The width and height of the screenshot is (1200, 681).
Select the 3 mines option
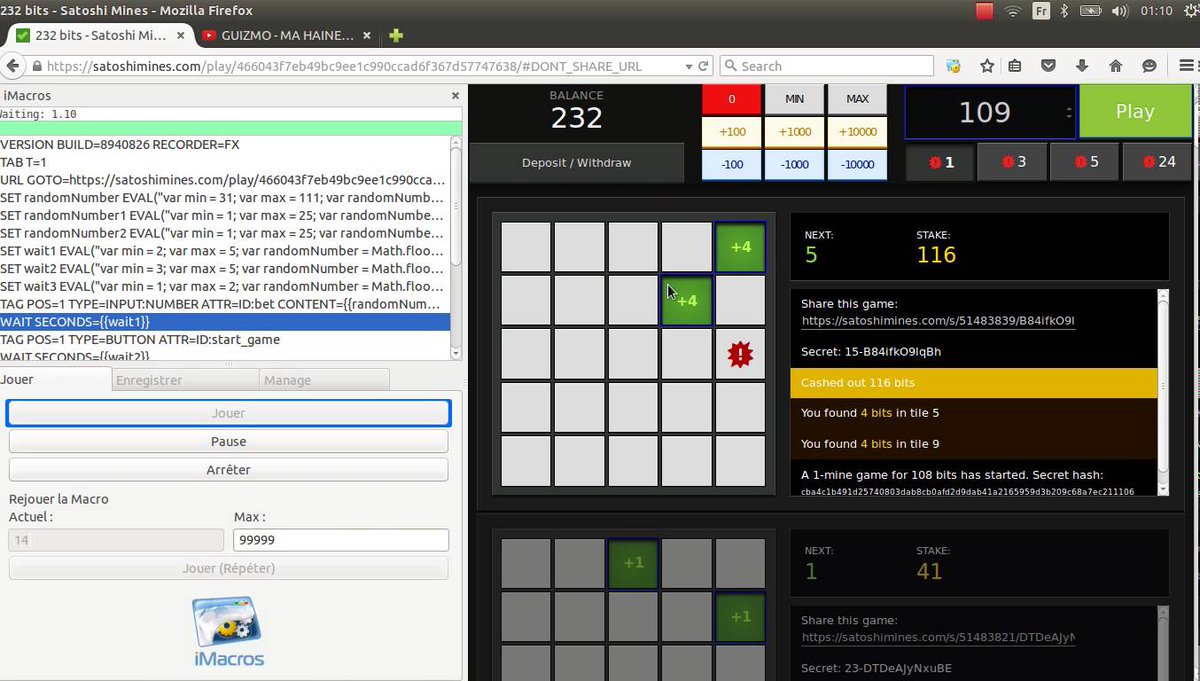1011,161
